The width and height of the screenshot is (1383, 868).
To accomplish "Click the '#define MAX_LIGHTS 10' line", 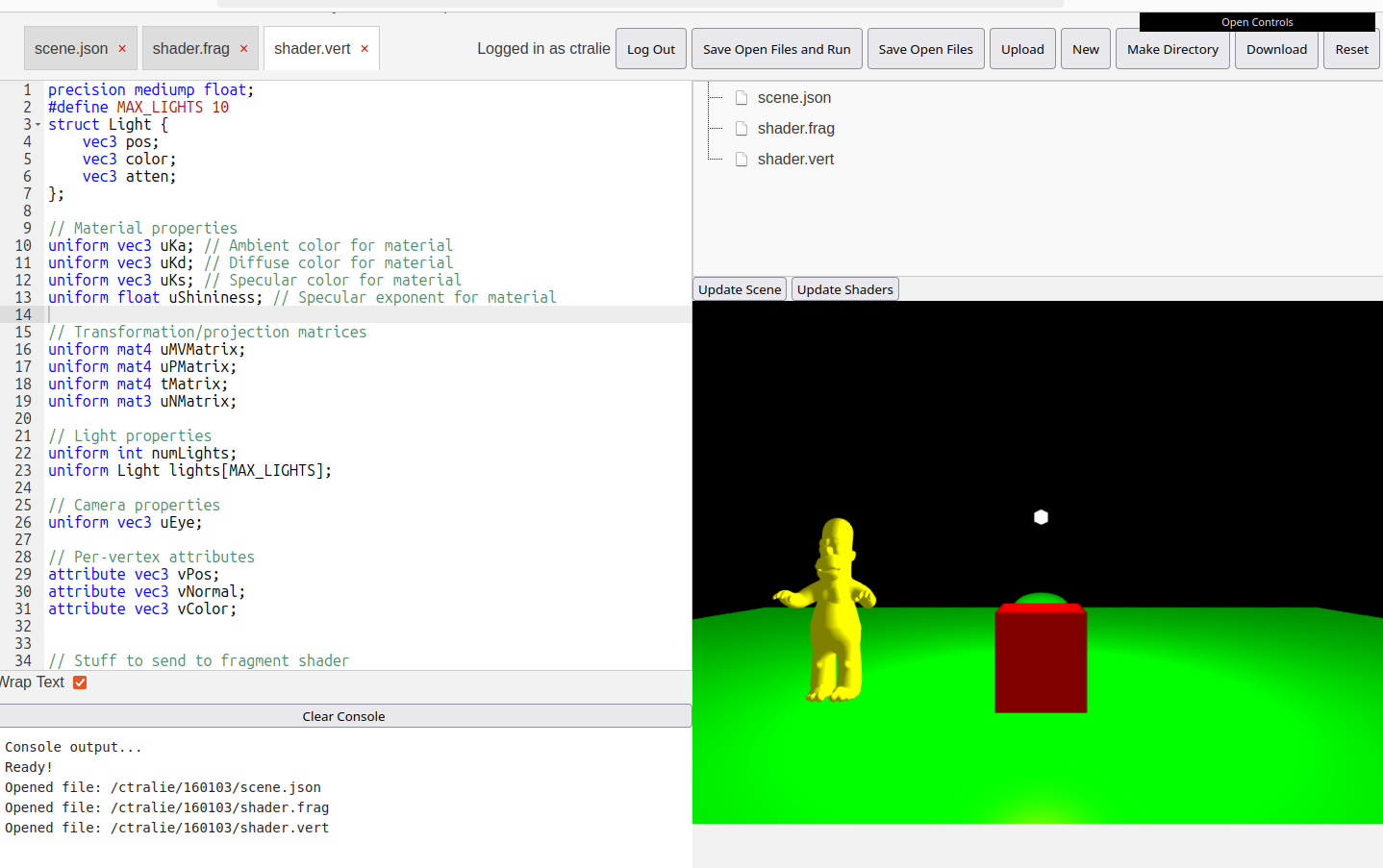I will point(138,107).
